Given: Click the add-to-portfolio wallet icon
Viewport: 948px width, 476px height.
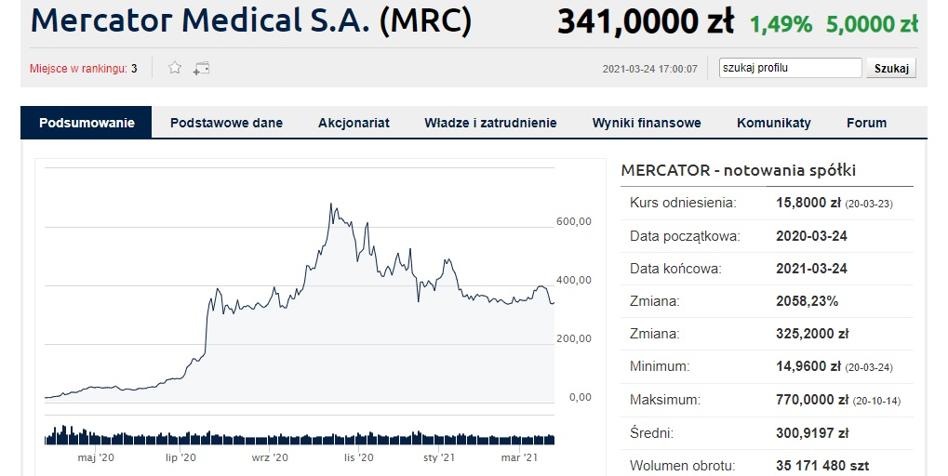Looking at the screenshot, I should point(201,68).
